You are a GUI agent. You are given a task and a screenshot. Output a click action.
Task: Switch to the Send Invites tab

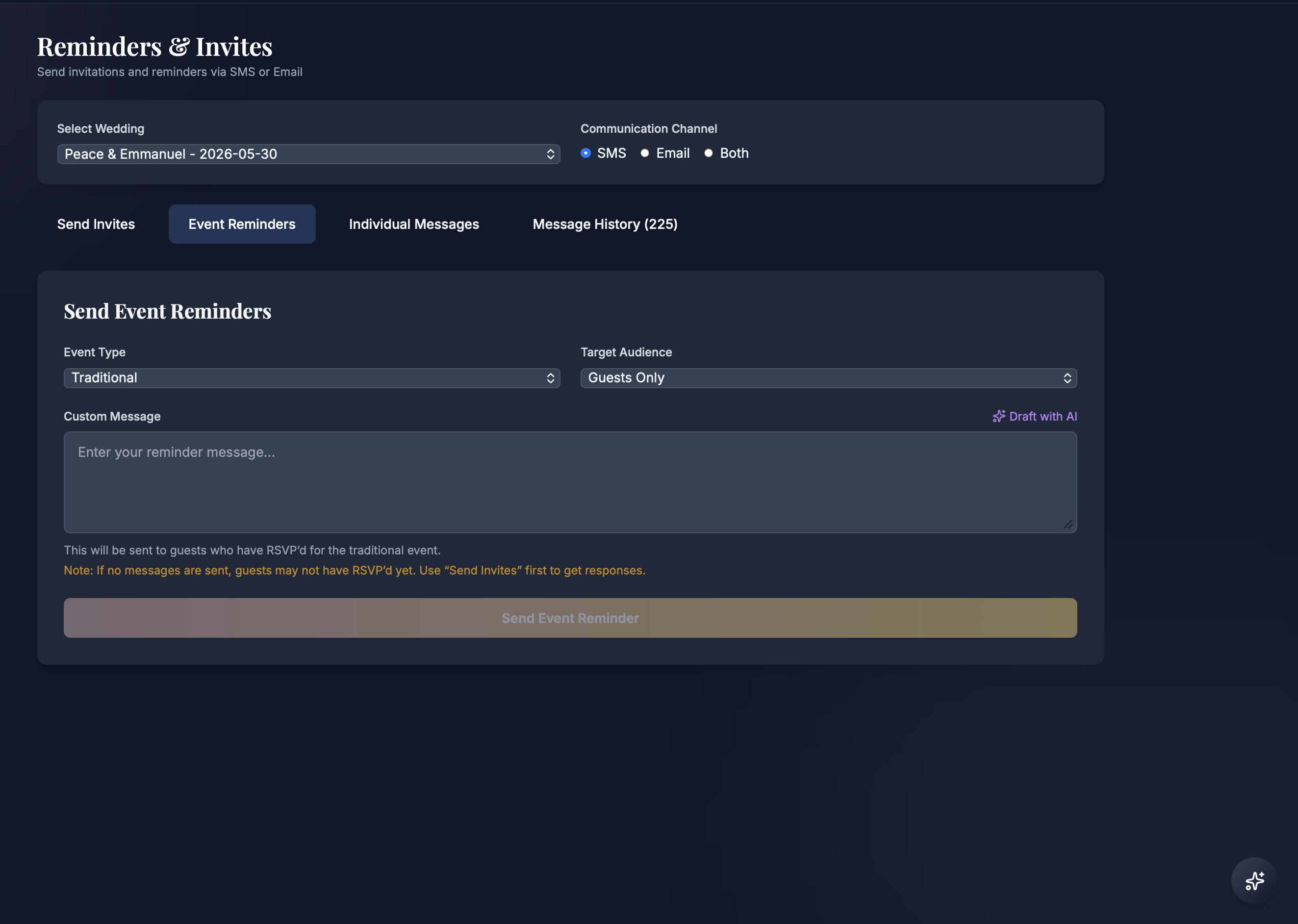coord(96,224)
